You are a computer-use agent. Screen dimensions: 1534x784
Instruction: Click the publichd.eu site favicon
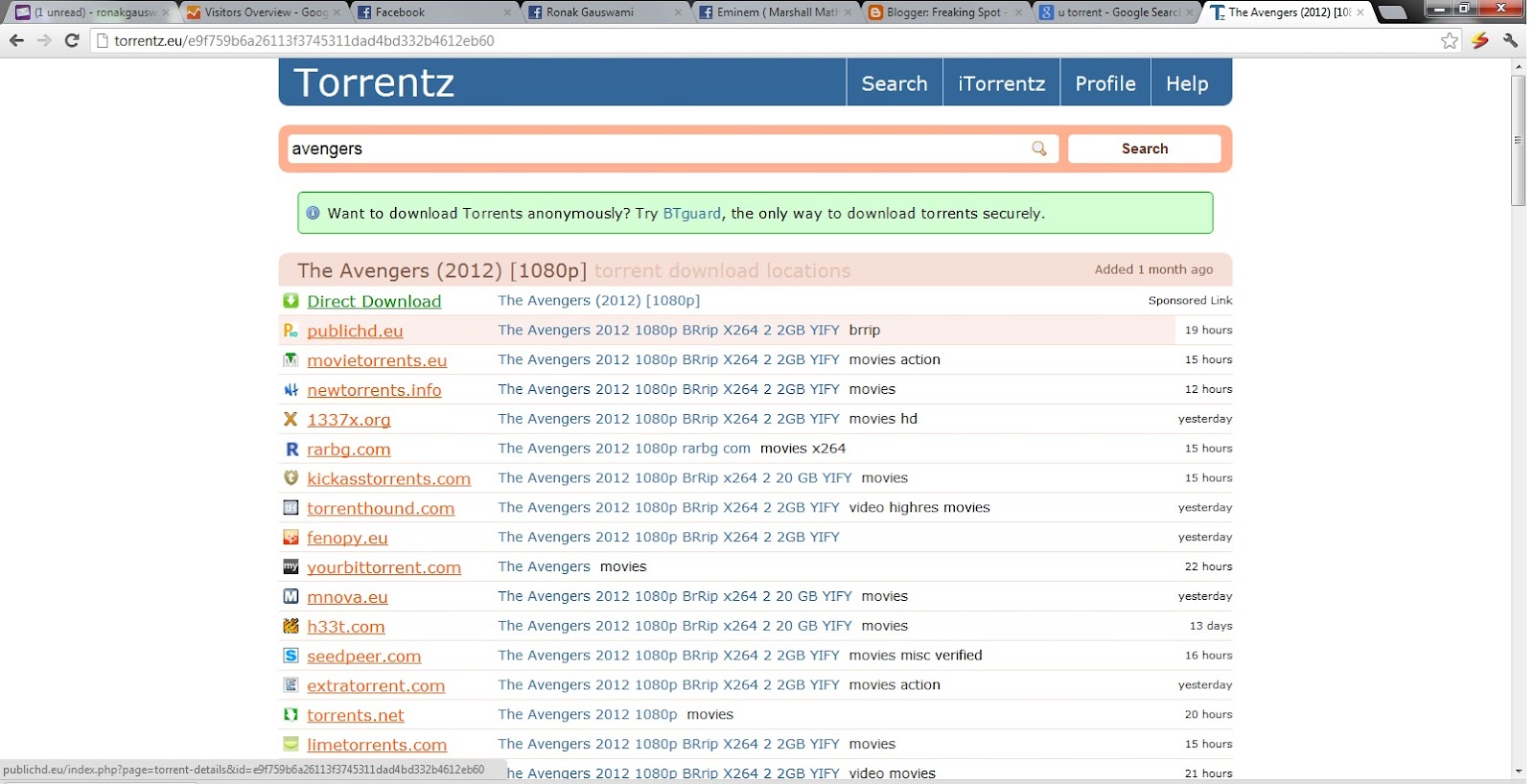coord(291,331)
